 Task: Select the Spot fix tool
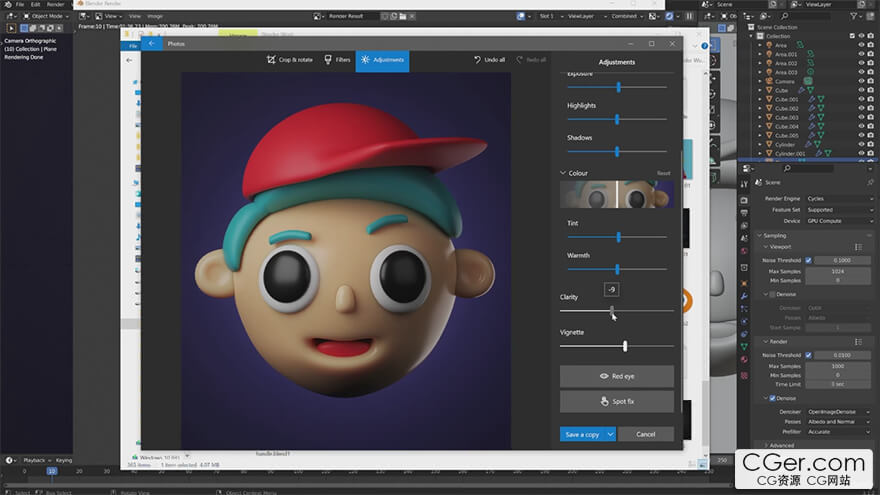(616, 401)
